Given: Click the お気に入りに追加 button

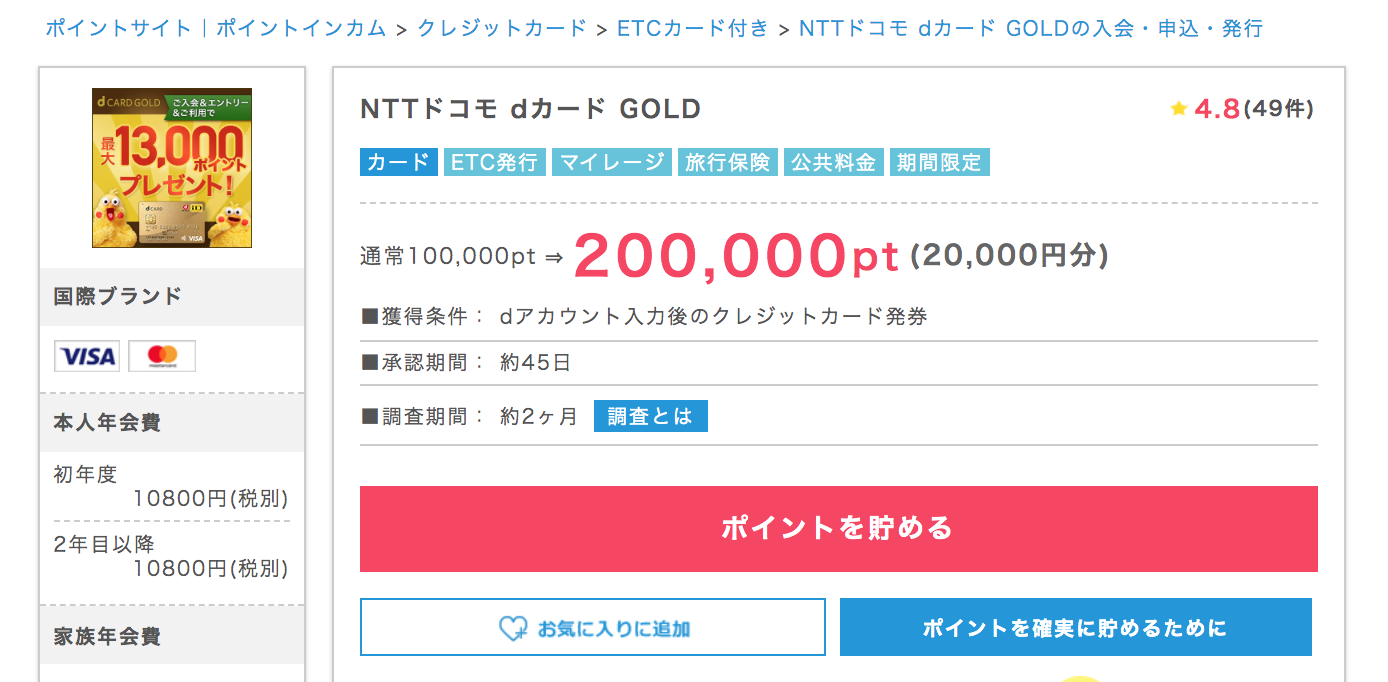Looking at the screenshot, I should 593,627.
